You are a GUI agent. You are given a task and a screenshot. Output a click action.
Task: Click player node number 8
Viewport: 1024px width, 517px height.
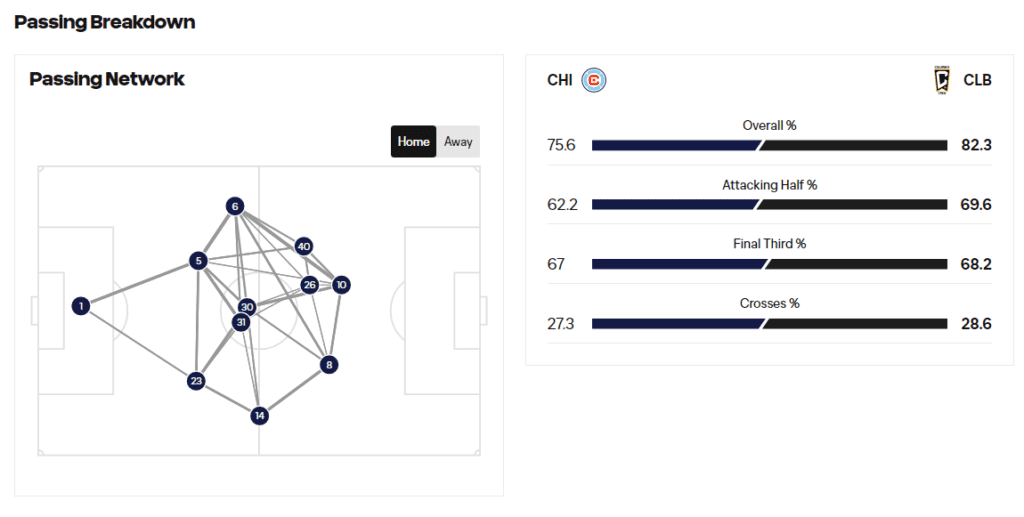[x=329, y=364]
